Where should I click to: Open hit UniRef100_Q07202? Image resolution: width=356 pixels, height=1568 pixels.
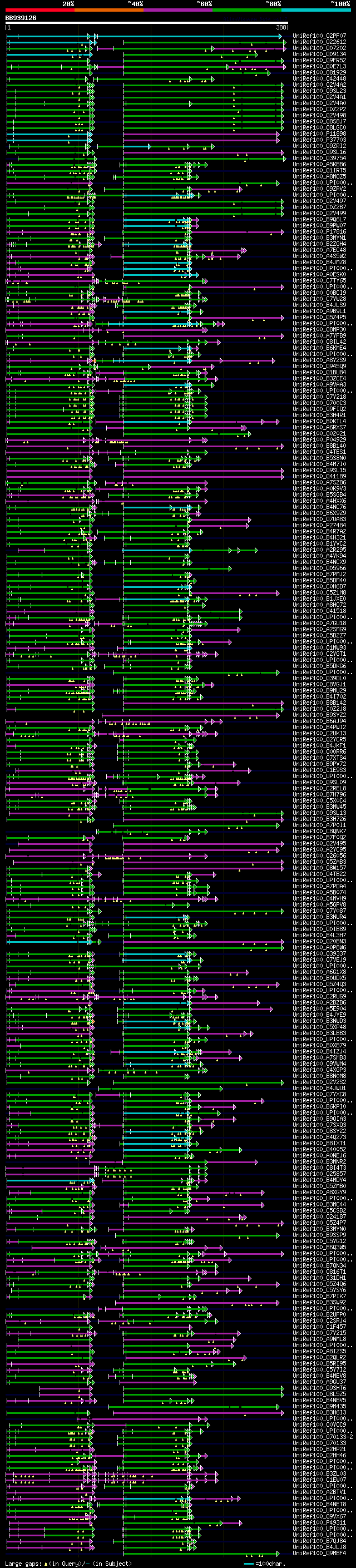(x=319, y=49)
